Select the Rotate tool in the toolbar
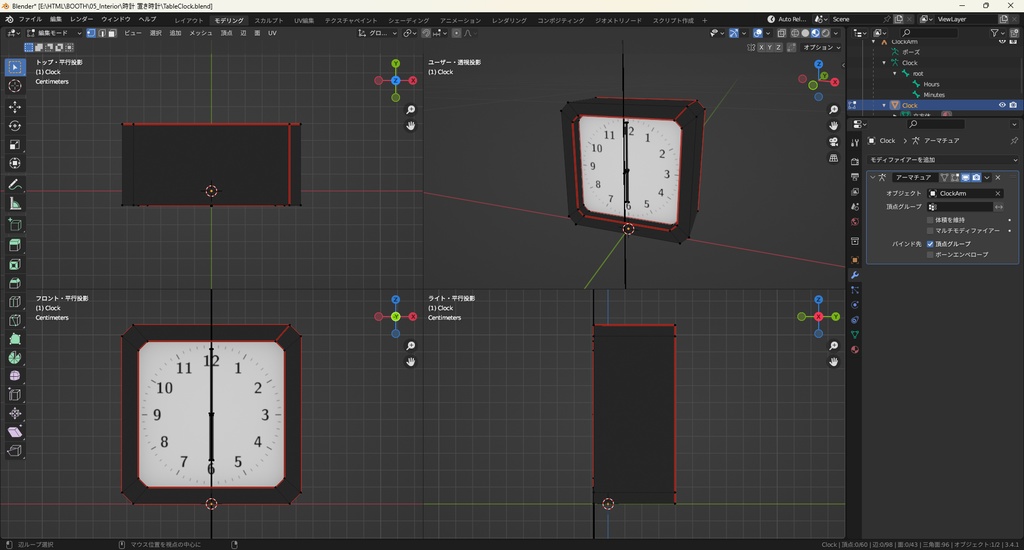The height and width of the screenshot is (550, 1024). point(15,125)
